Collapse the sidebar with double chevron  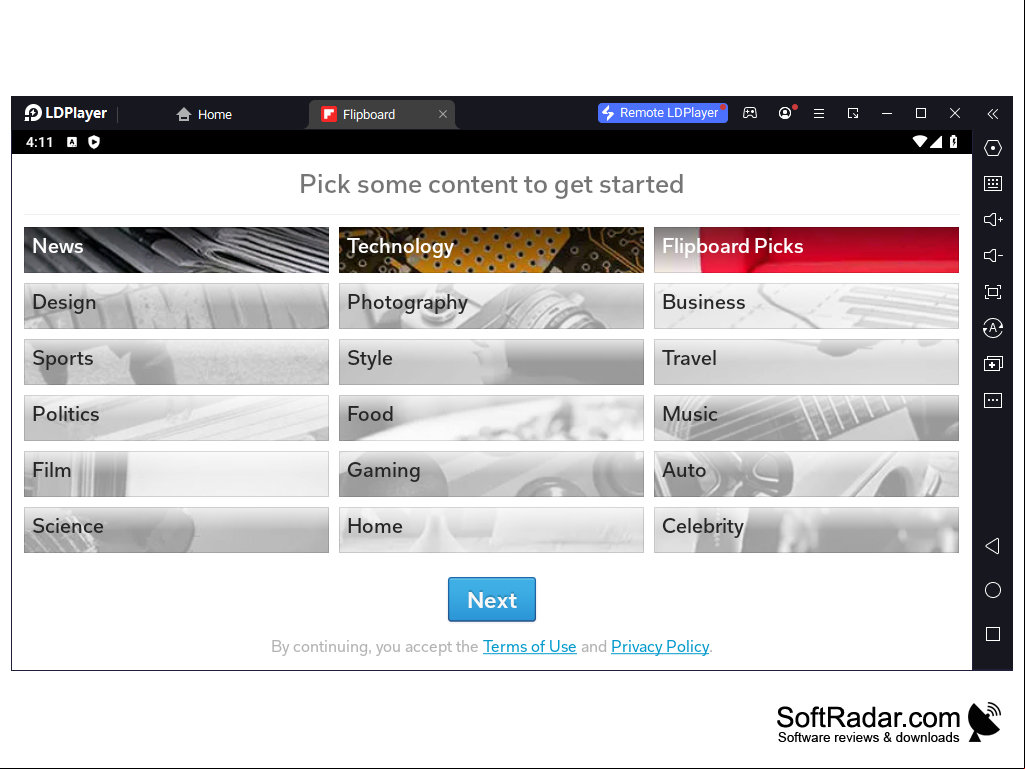pos(992,114)
